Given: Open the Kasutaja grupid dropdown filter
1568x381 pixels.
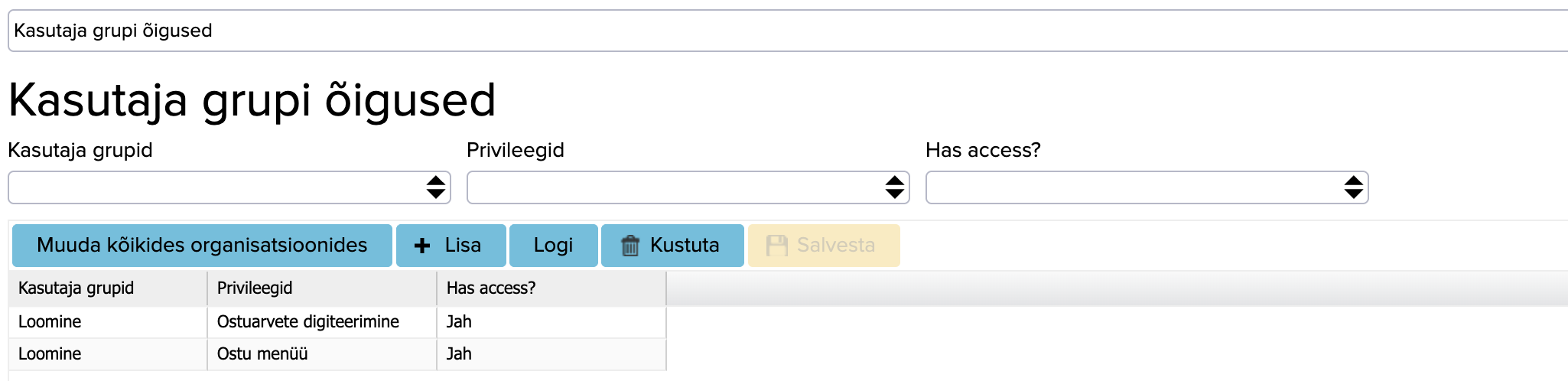Looking at the screenshot, I should [229, 187].
